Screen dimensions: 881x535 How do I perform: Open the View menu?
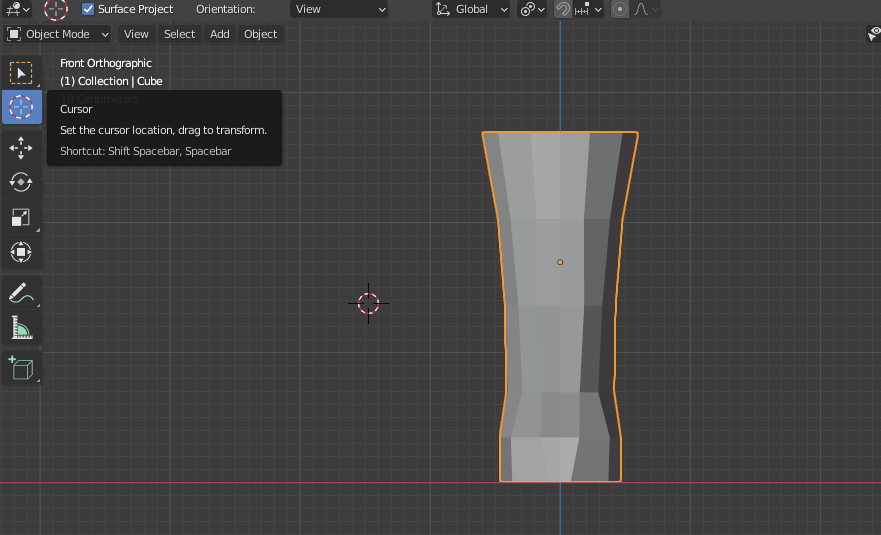click(136, 34)
